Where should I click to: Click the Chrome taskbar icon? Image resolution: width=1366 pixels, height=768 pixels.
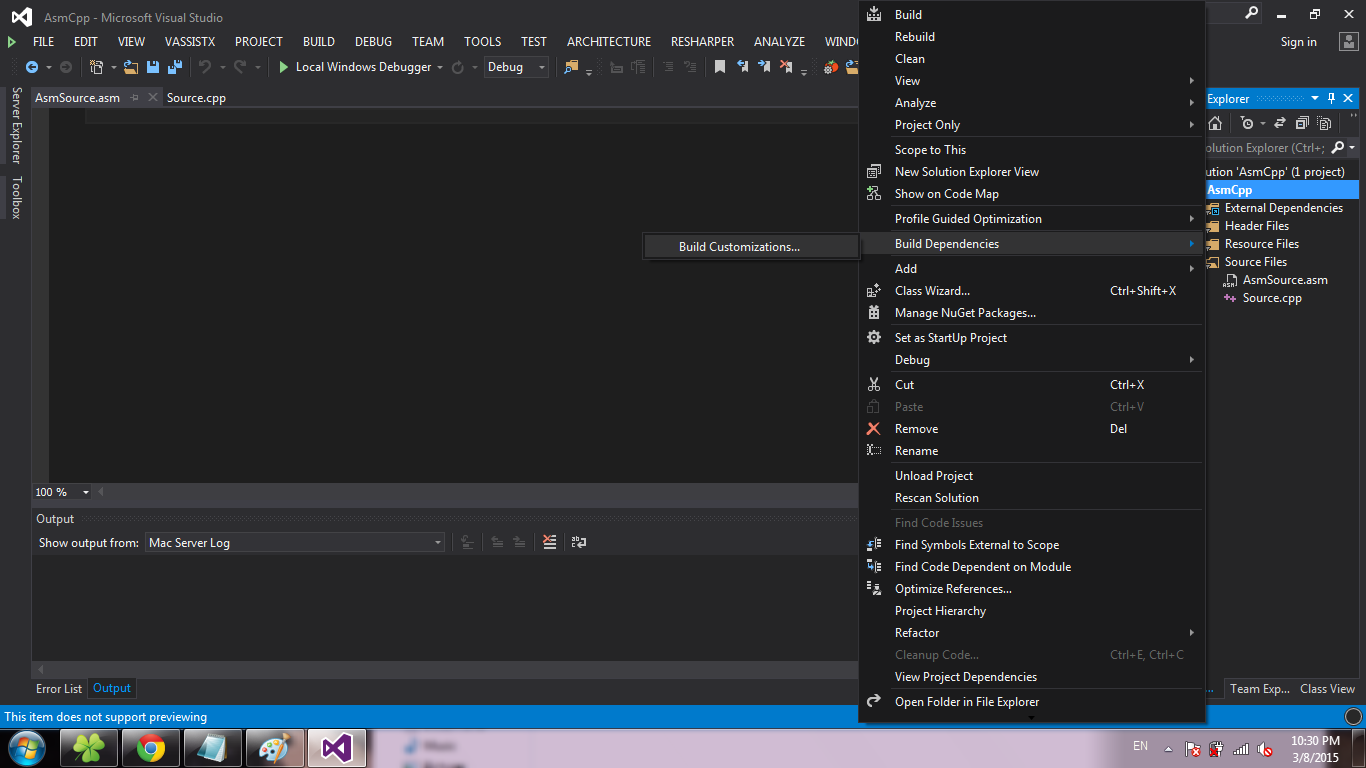(151, 748)
